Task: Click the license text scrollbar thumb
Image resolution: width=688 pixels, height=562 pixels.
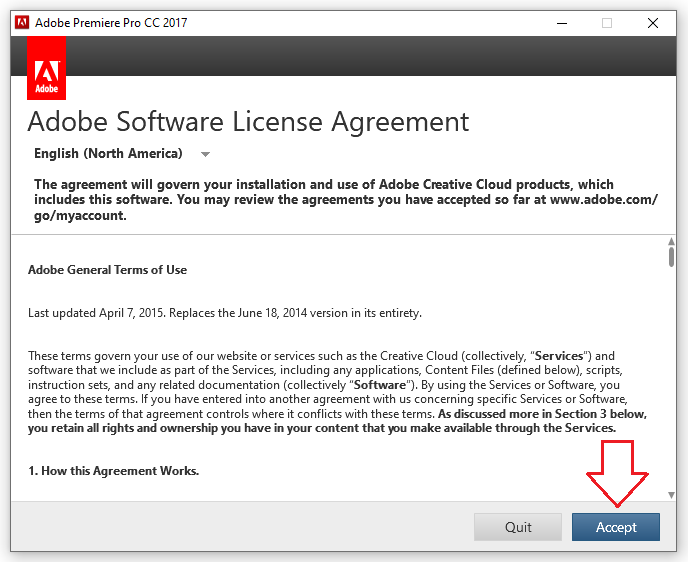Action: [x=671, y=257]
